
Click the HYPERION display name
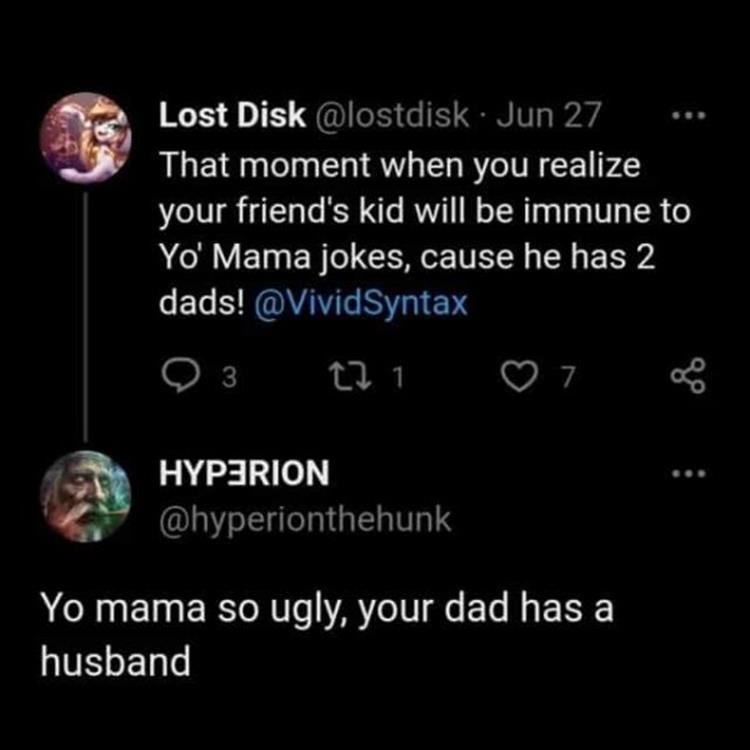(x=244, y=473)
